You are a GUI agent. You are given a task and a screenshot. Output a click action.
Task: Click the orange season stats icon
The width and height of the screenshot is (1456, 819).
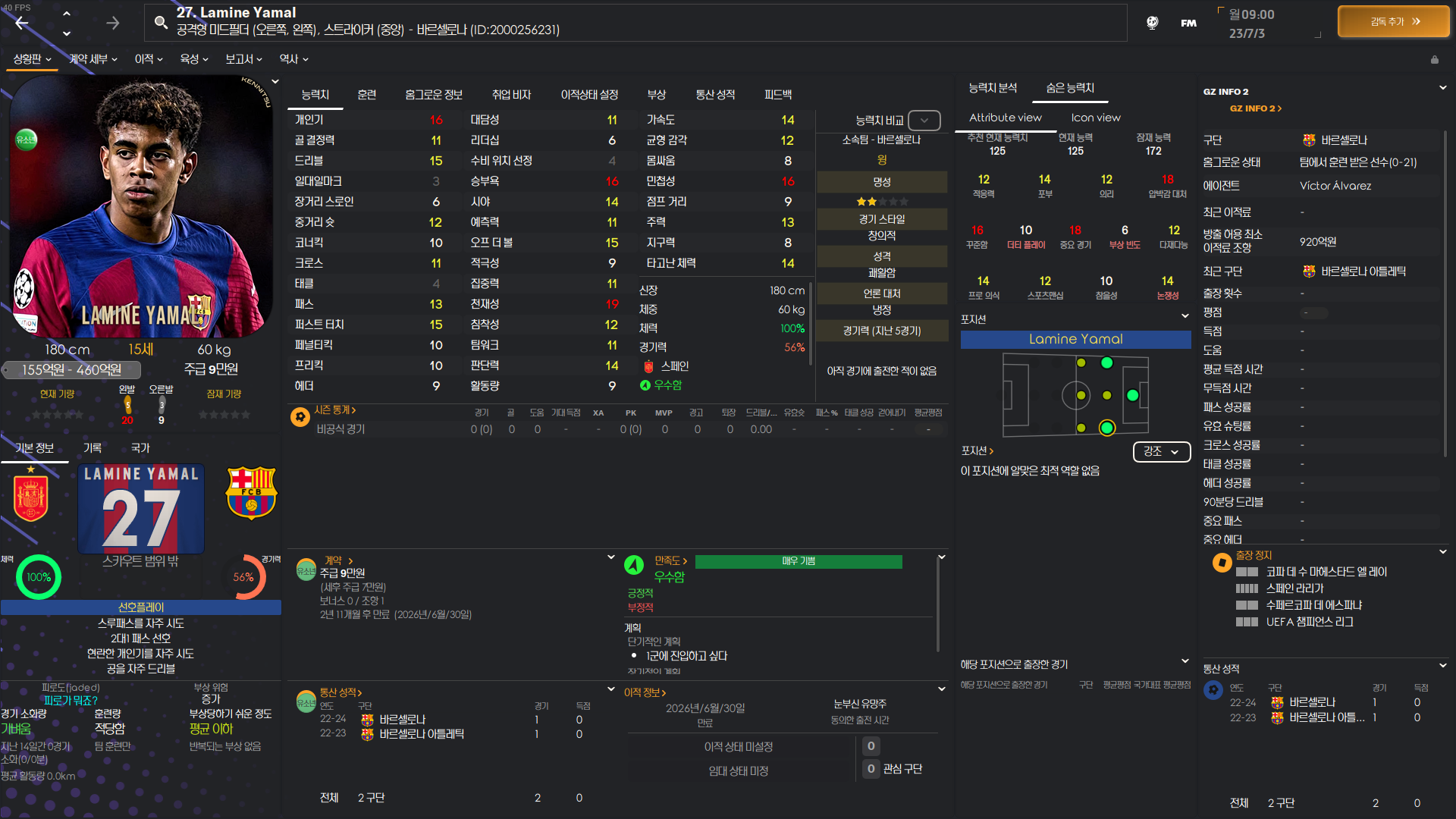click(x=300, y=416)
